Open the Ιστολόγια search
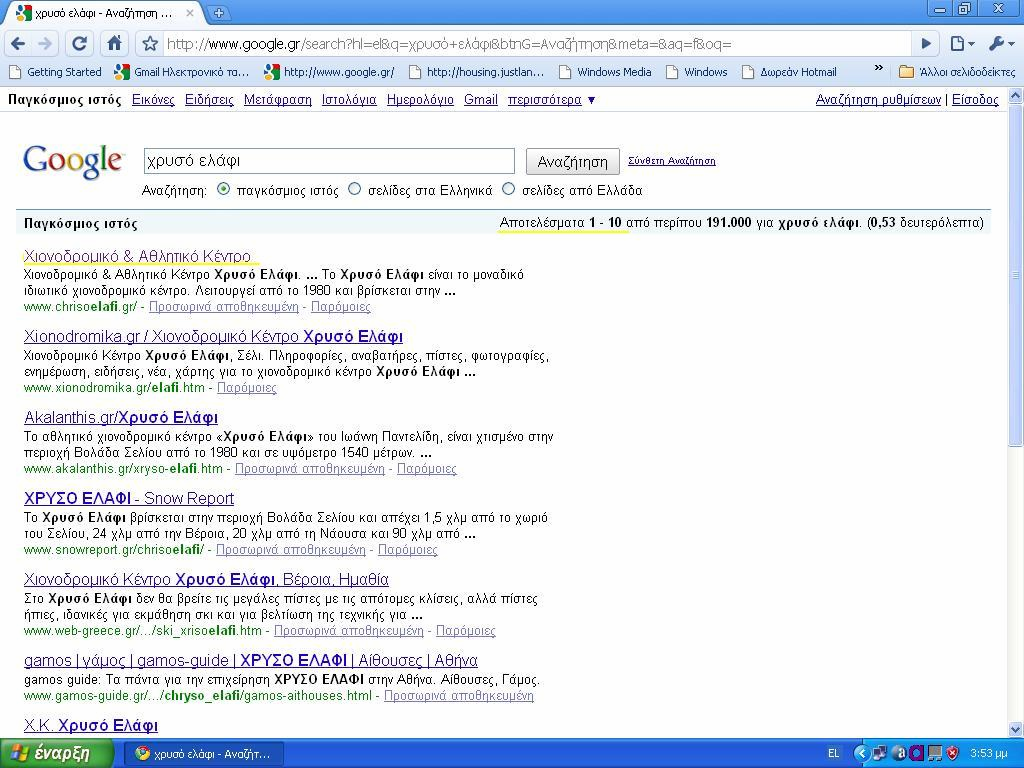 pyautogui.click(x=349, y=100)
